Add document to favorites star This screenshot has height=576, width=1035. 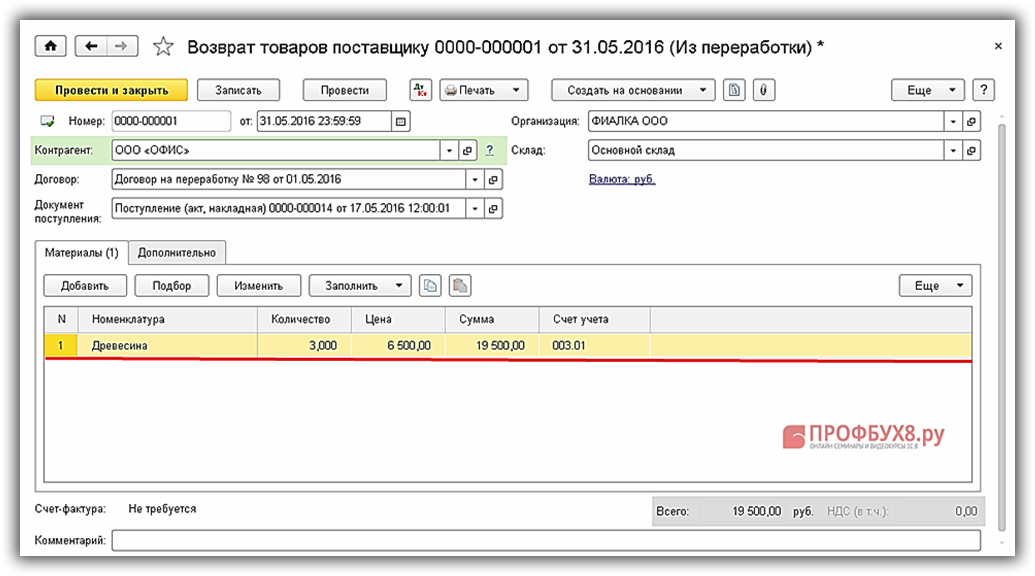tap(163, 47)
